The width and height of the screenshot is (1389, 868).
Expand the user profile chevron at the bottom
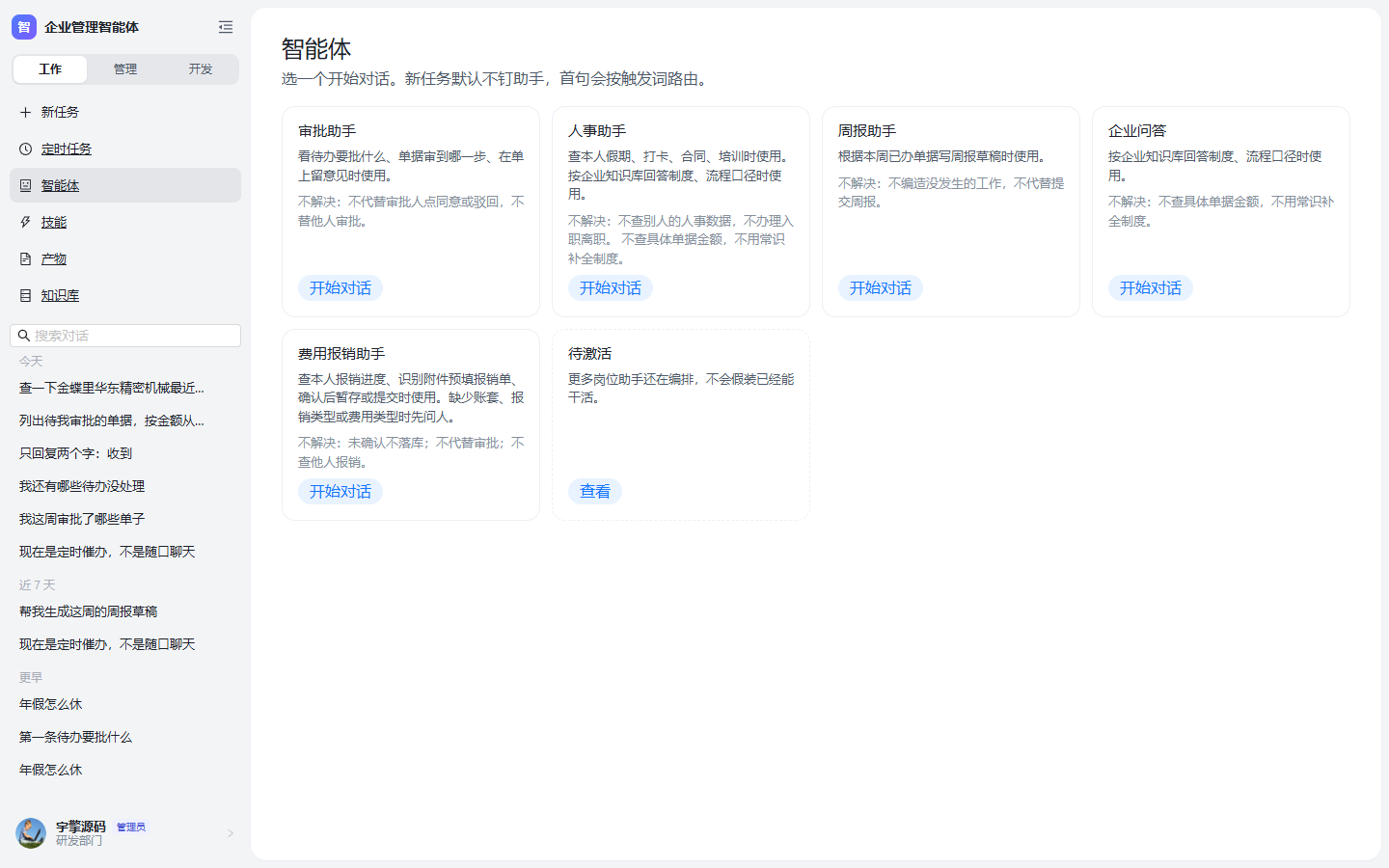231,833
